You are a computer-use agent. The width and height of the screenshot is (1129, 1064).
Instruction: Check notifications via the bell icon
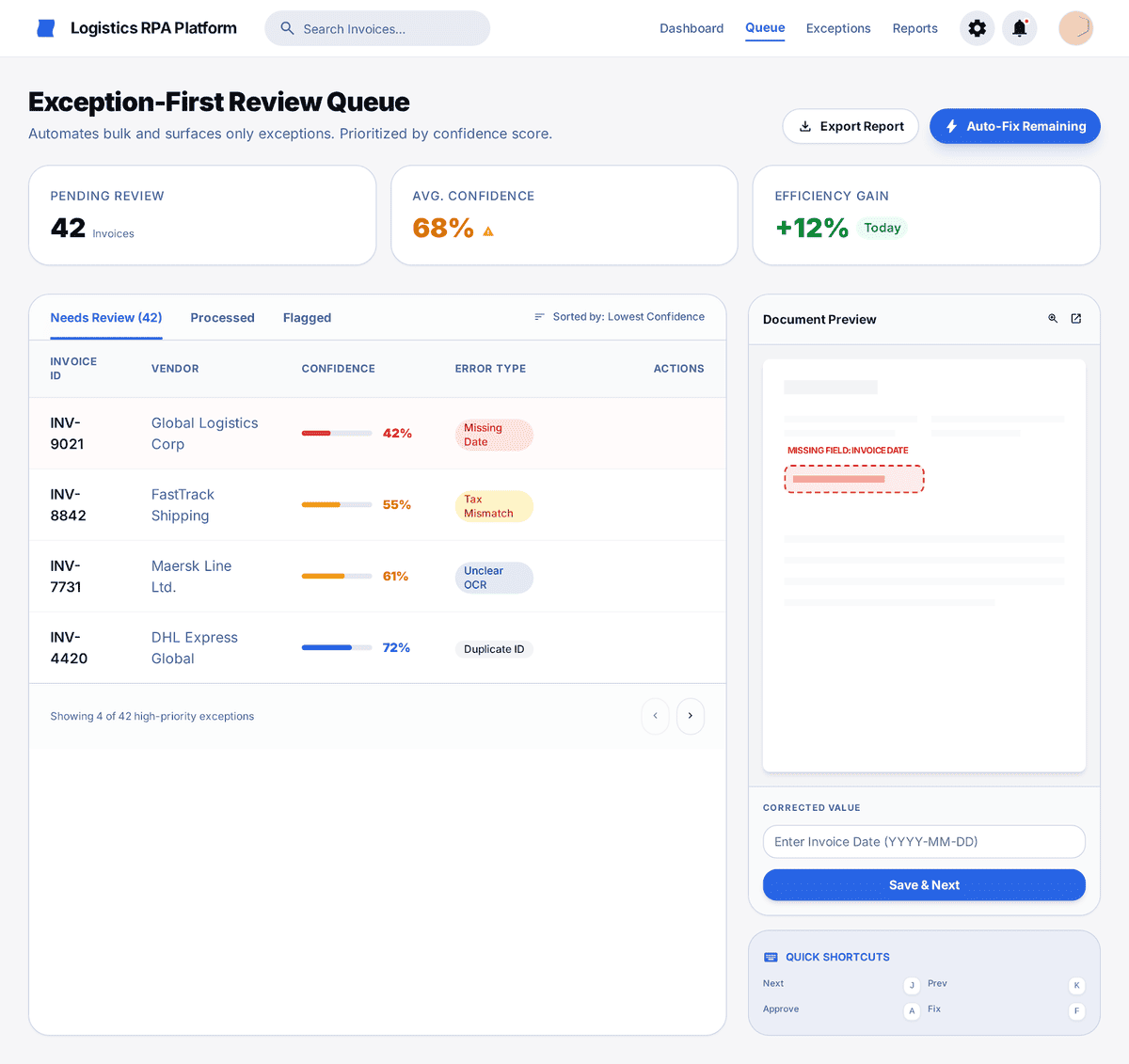point(1019,28)
